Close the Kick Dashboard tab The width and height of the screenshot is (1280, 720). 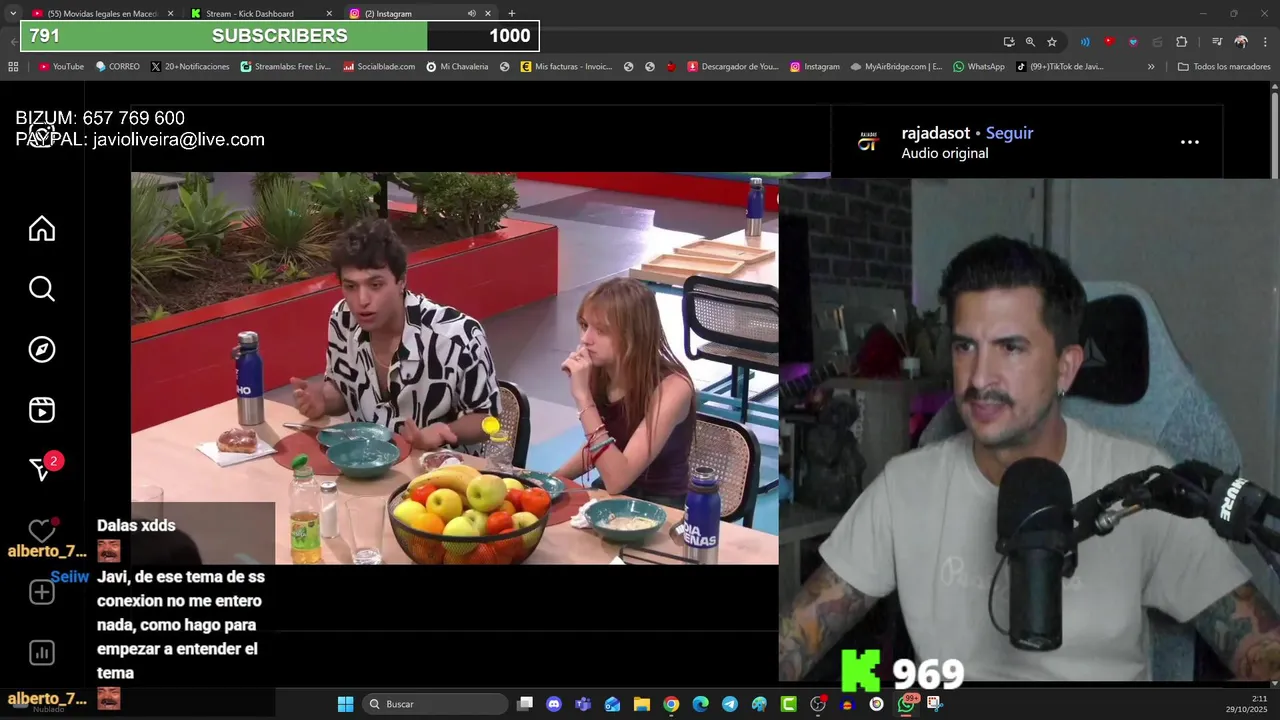pos(329,14)
